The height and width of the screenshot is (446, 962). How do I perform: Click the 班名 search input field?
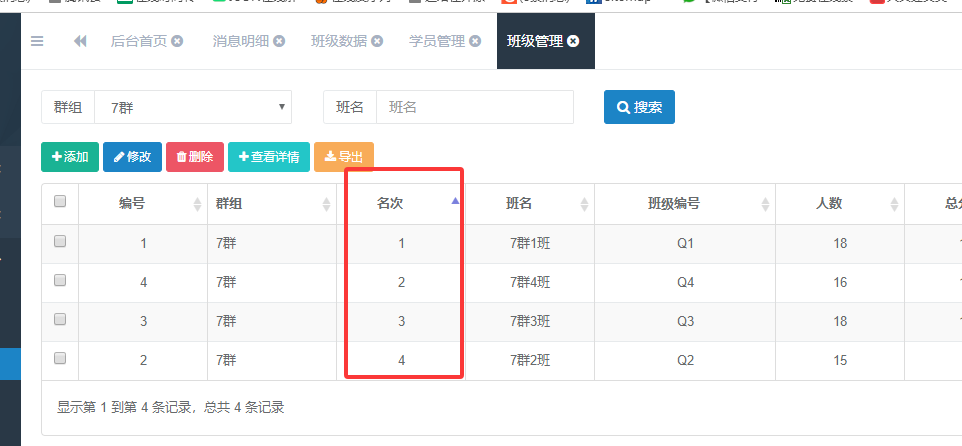pyautogui.click(x=474, y=107)
